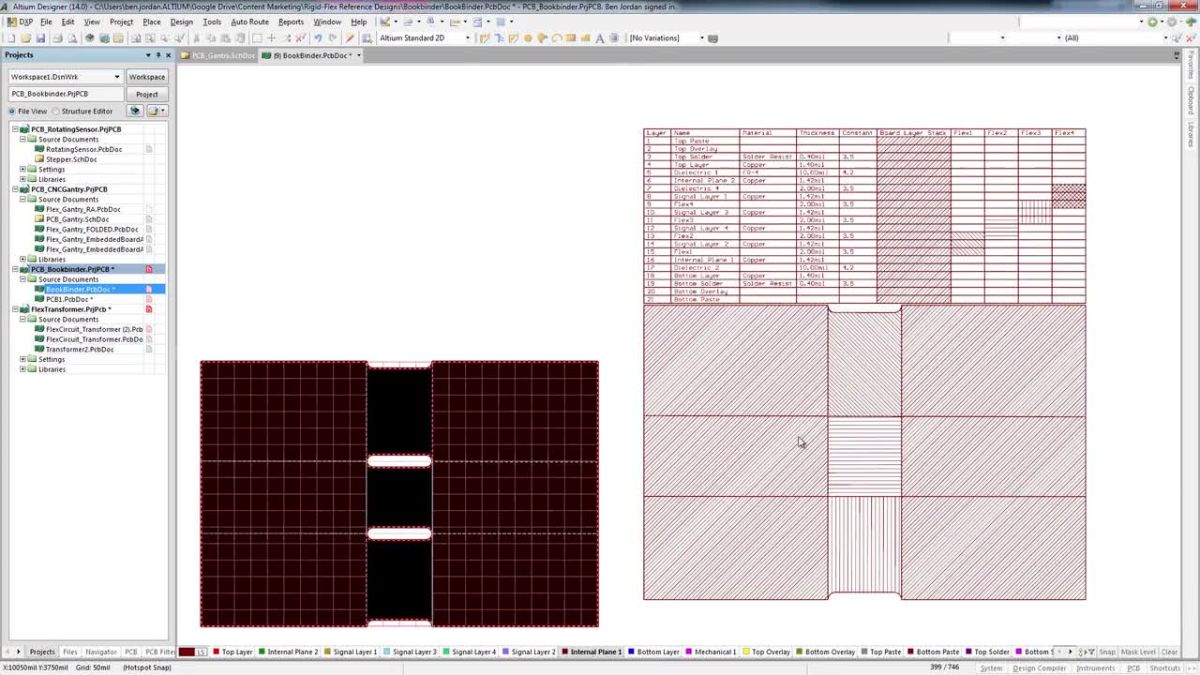Switch to the Structure Editor radio button
Viewport: 1200px width, 675px height.
click(x=56, y=111)
